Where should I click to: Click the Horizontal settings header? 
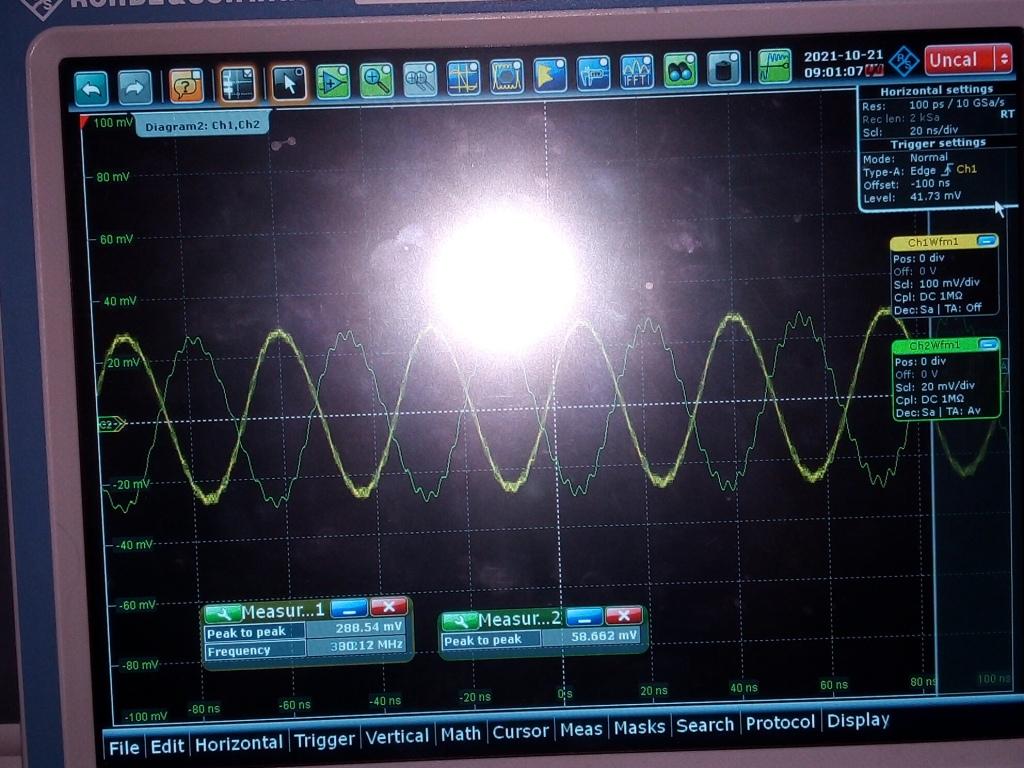[936, 90]
